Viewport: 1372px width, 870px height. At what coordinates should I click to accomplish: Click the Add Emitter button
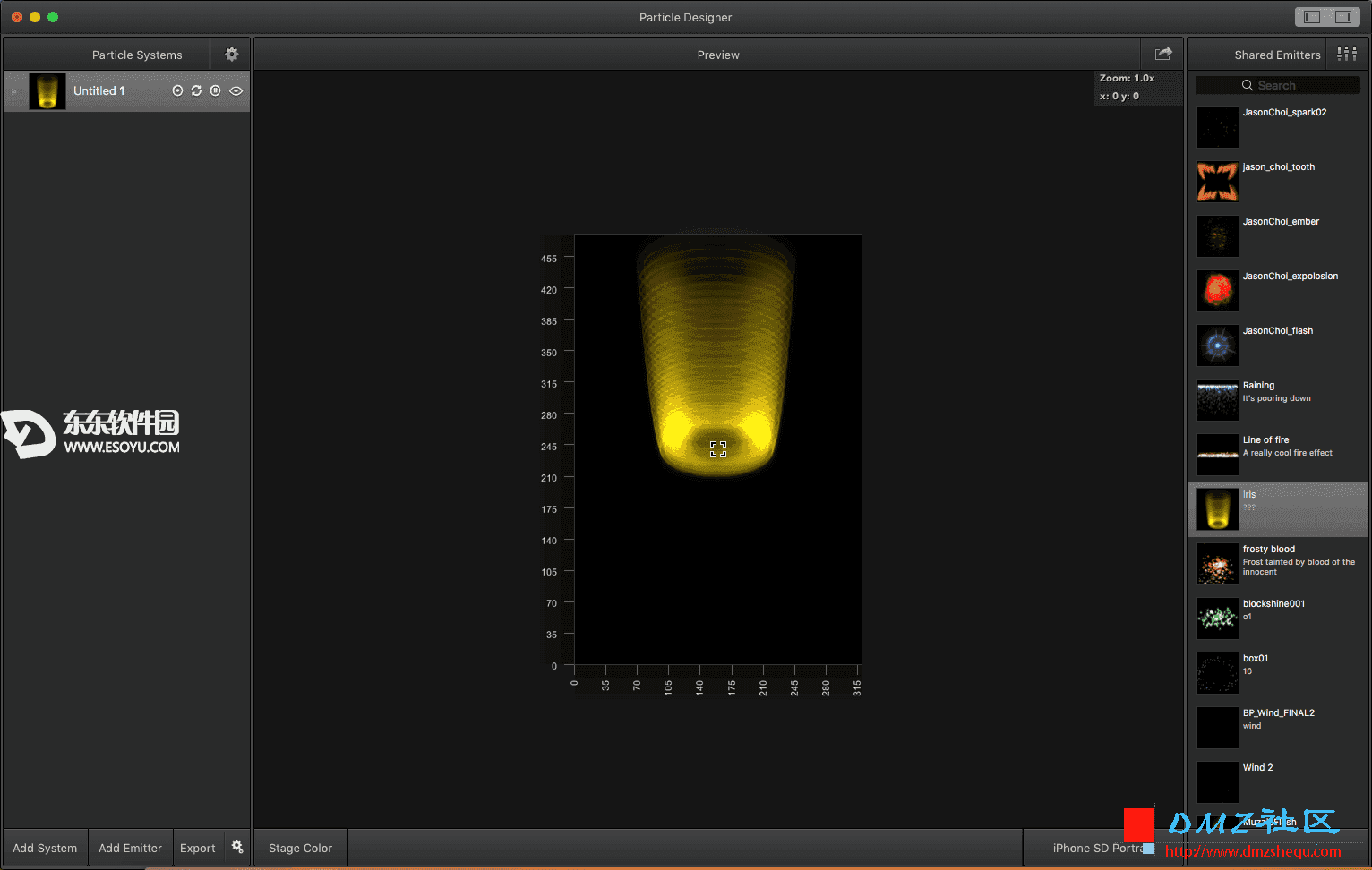(x=130, y=848)
